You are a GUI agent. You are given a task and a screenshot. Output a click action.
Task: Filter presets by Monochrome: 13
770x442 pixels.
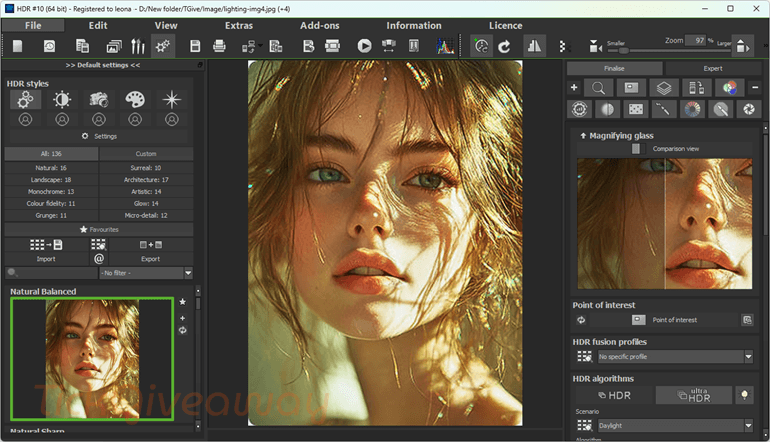(x=51, y=192)
